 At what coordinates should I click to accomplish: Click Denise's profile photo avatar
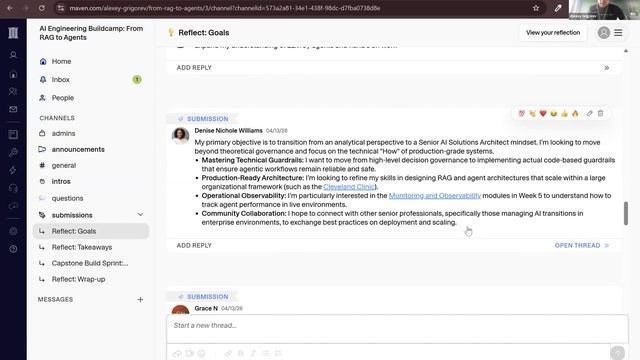point(180,136)
